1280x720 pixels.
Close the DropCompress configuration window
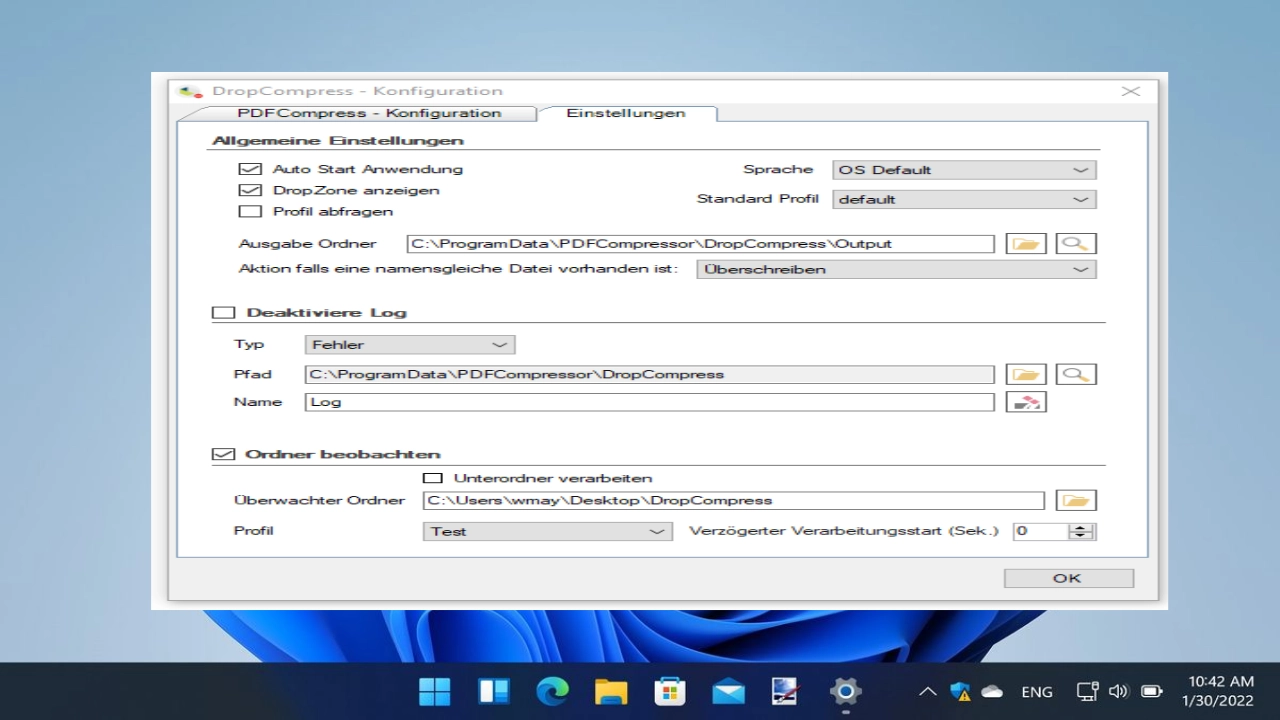click(1131, 91)
